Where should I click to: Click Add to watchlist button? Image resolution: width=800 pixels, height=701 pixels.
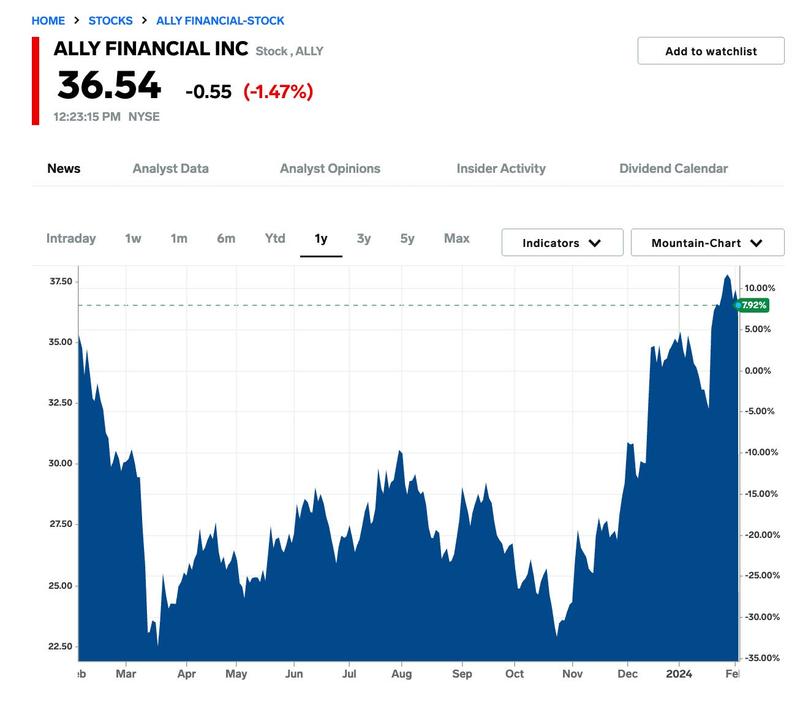pos(711,51)
